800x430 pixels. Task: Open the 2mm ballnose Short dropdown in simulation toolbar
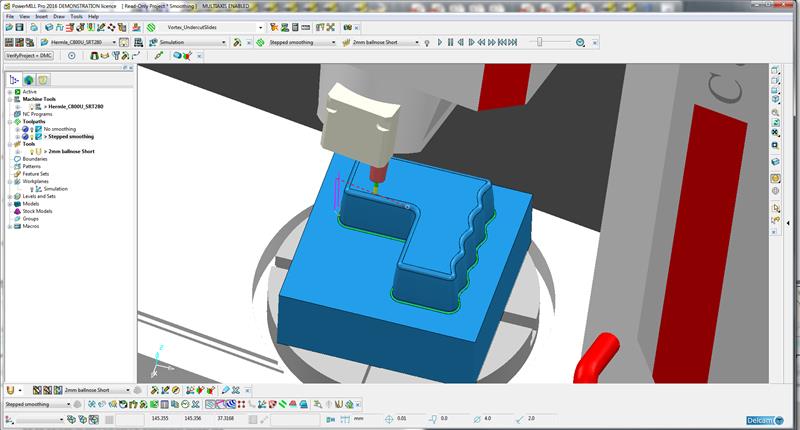point(417,42)
